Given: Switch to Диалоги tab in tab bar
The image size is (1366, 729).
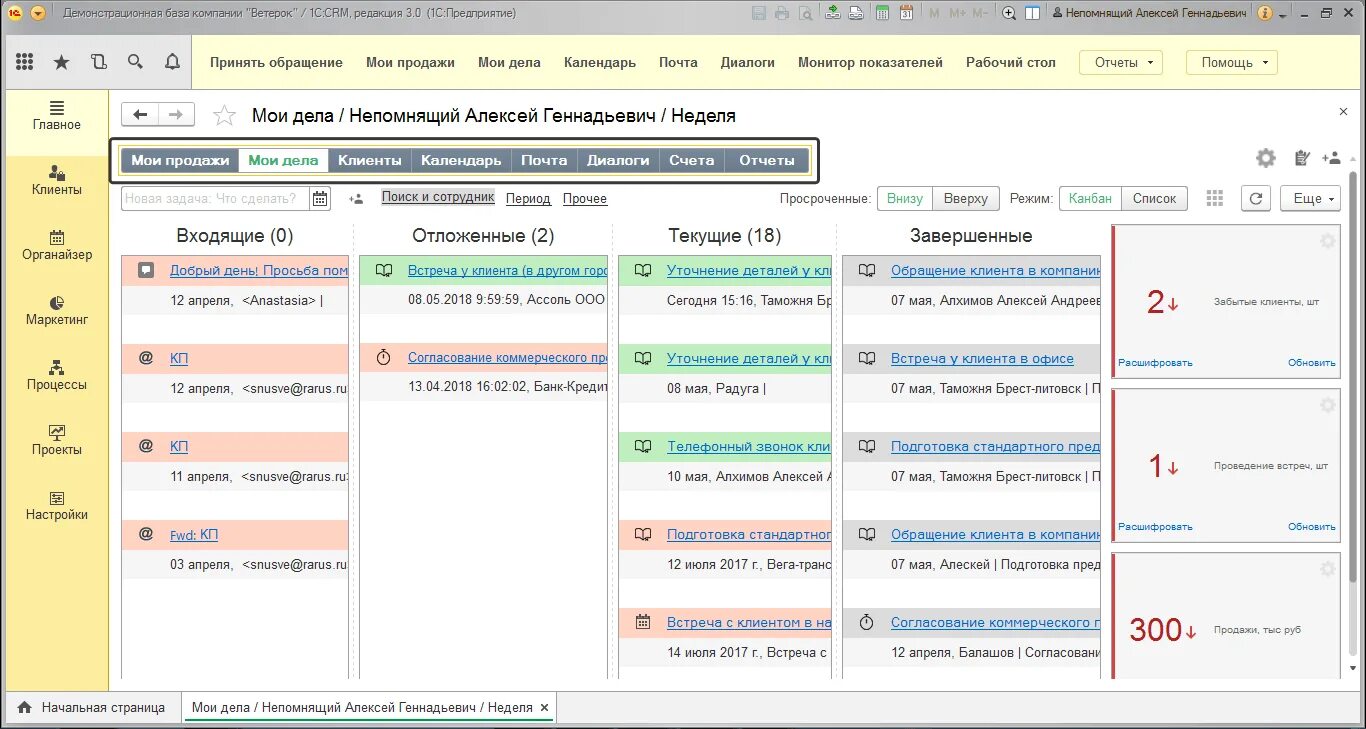Looking at the screenshot, I should click(618, 160).
